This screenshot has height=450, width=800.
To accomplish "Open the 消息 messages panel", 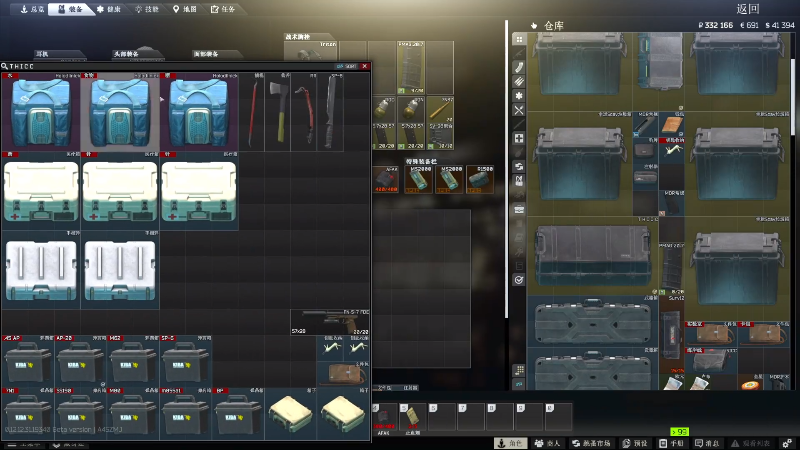I will tap(707, 443).
